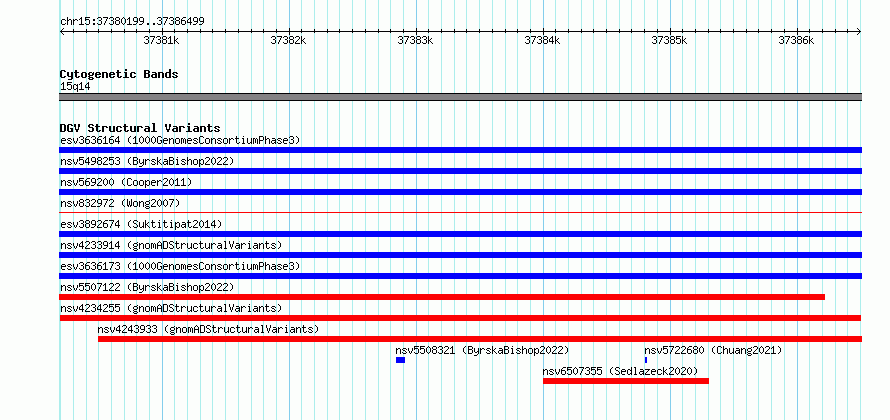Click the gray 15q14 cytogenetic band
Viewport: 890px width, 420px height.
click(x=460, y=97)
